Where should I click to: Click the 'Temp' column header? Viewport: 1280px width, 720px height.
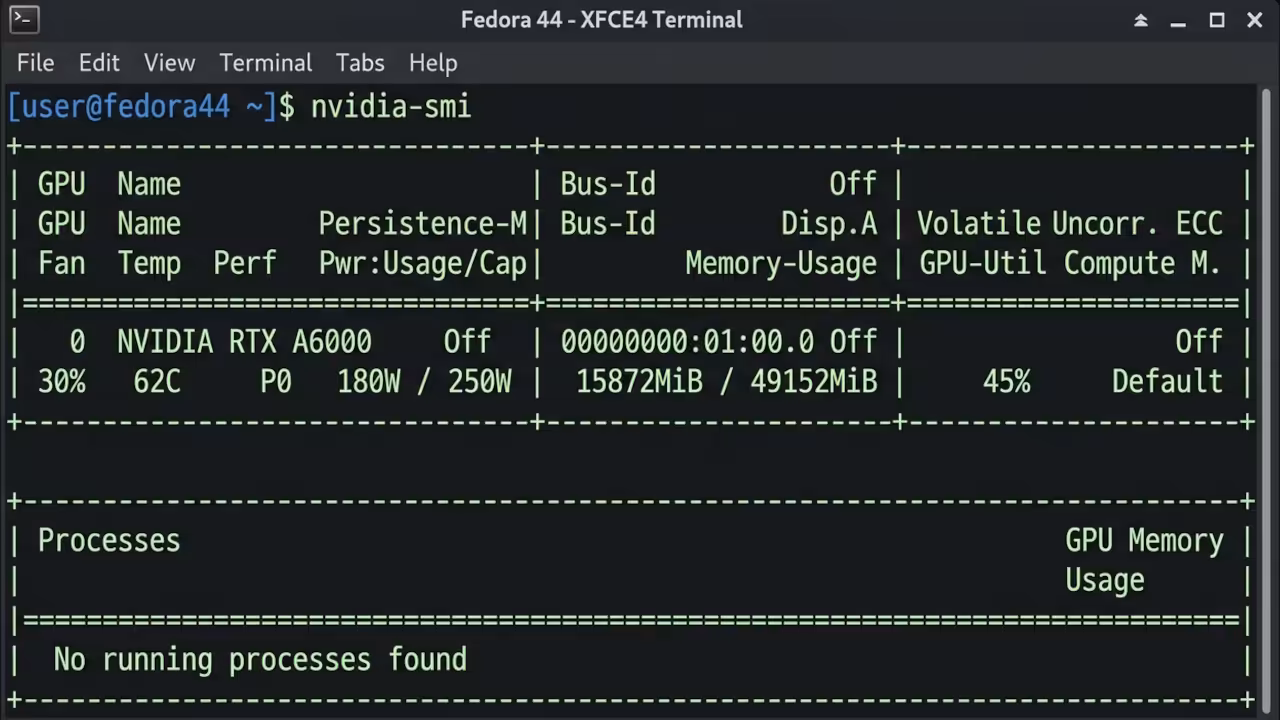tap(149, 264)
